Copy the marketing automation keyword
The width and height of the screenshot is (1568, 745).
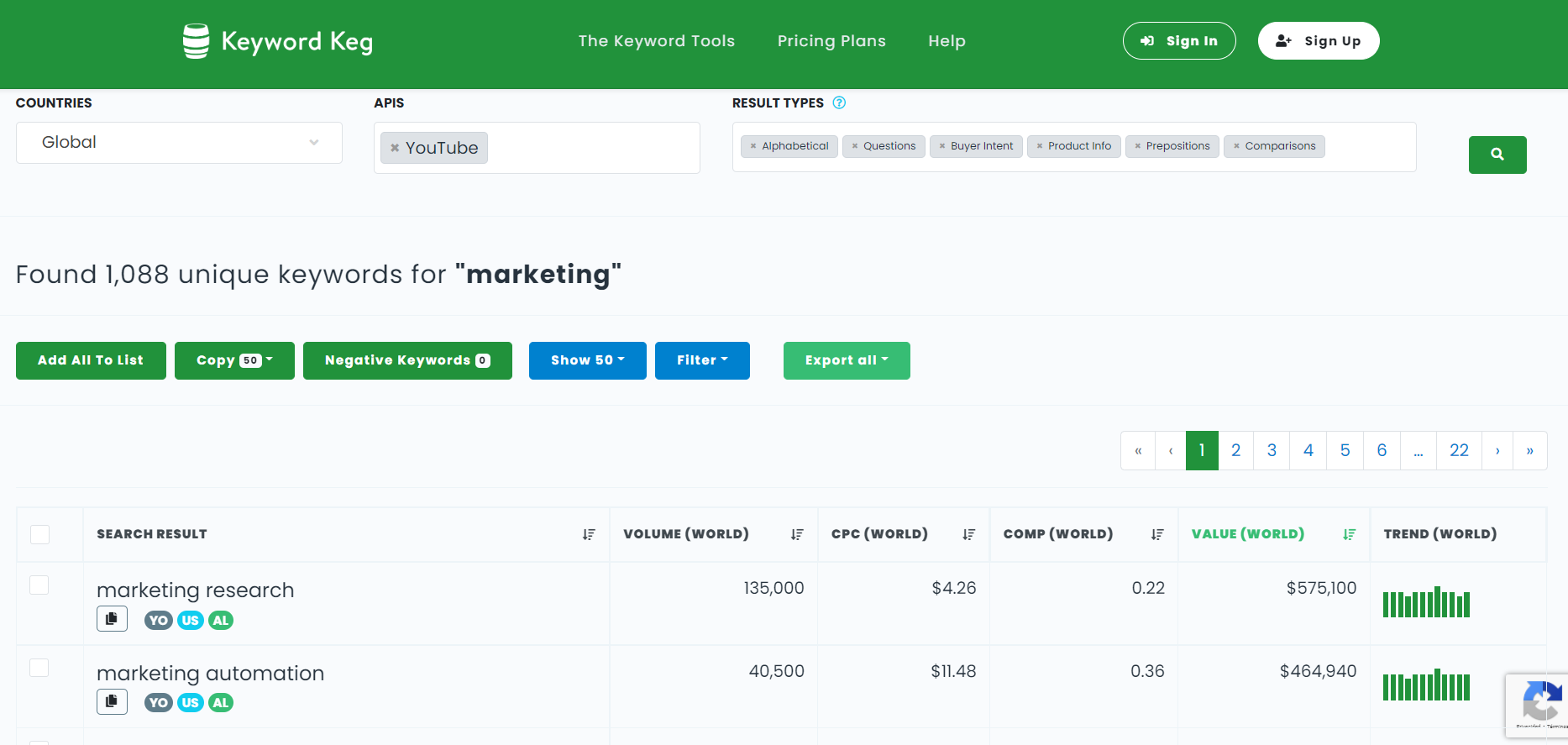112,701
